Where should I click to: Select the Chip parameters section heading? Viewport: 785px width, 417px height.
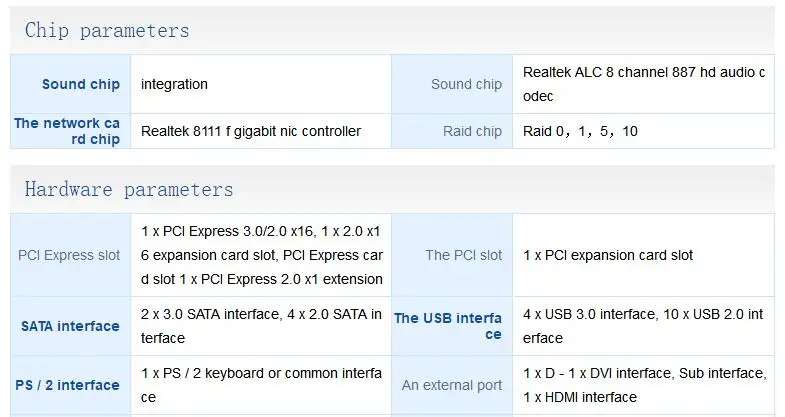pyautogui.click(x=107, y=31)
